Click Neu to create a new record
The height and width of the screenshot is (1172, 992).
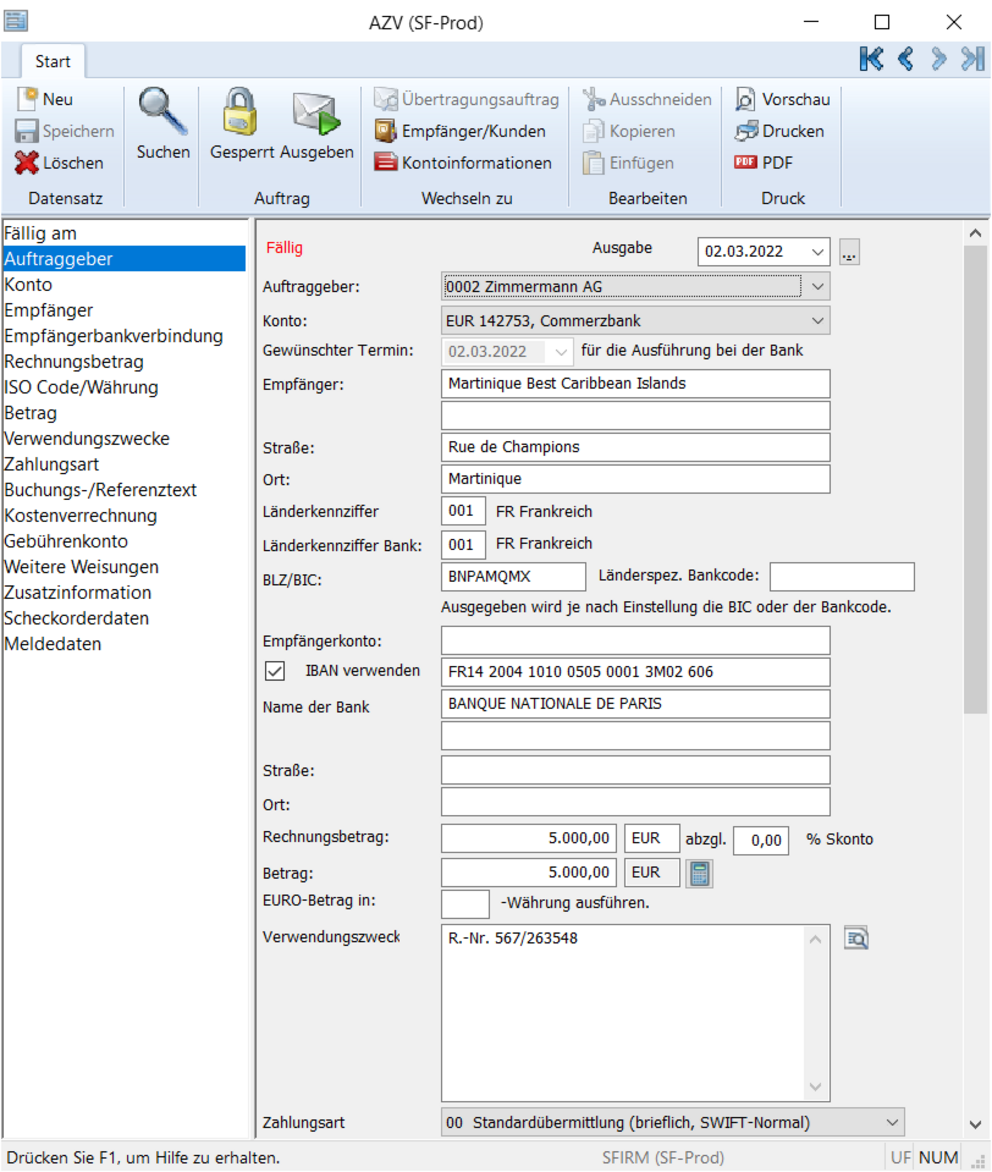41,98
